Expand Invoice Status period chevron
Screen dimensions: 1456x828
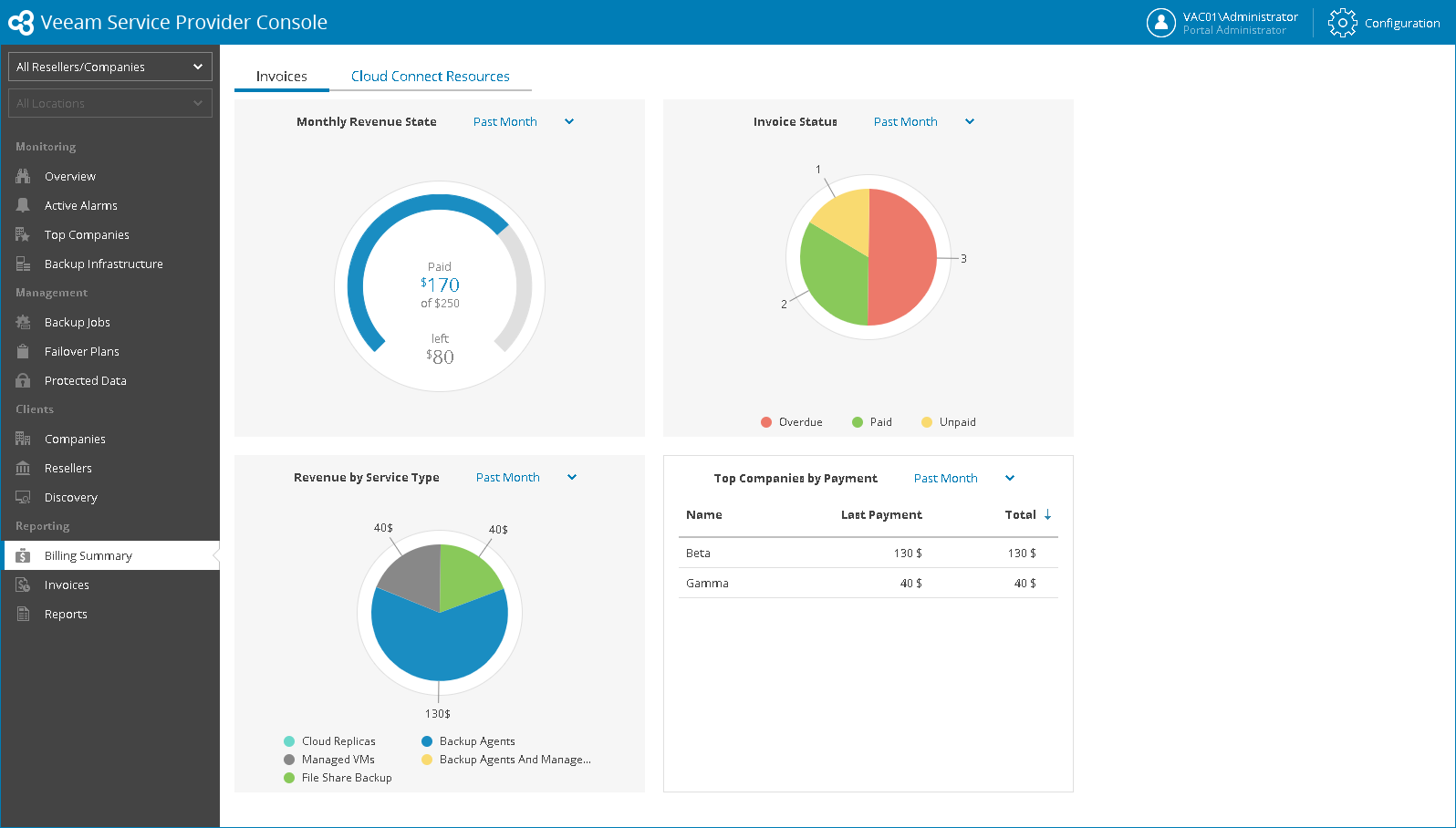pos(970,121)
